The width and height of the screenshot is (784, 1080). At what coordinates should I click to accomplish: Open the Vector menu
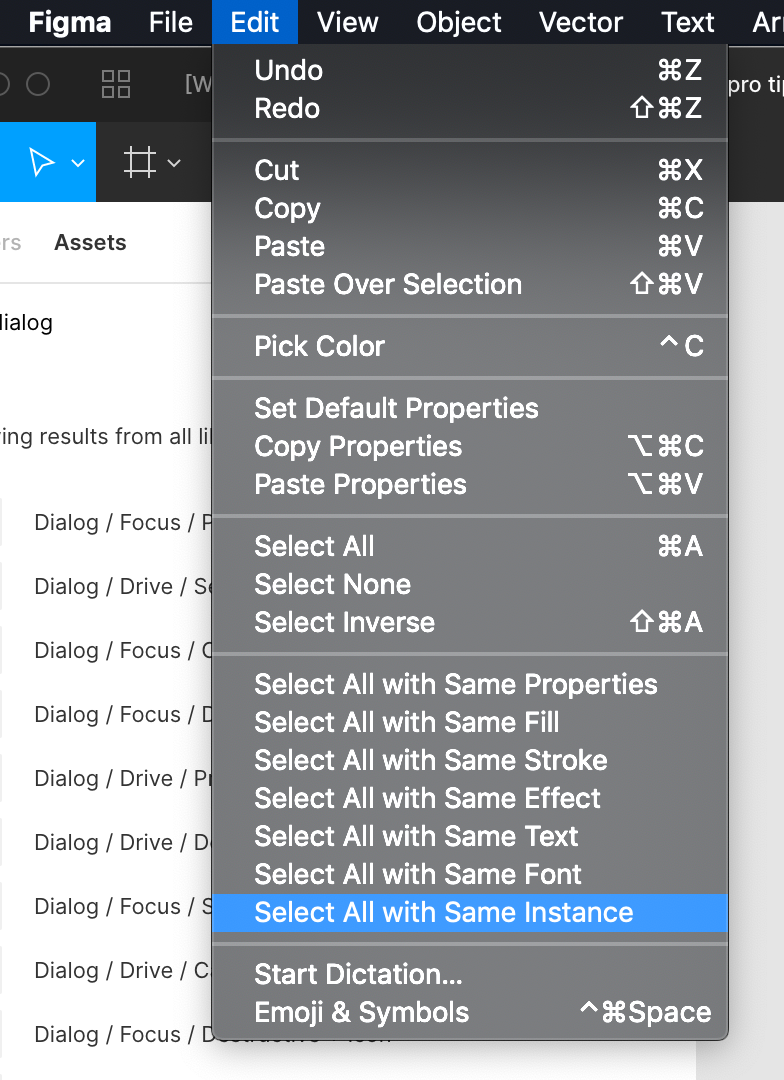point(580,22)
